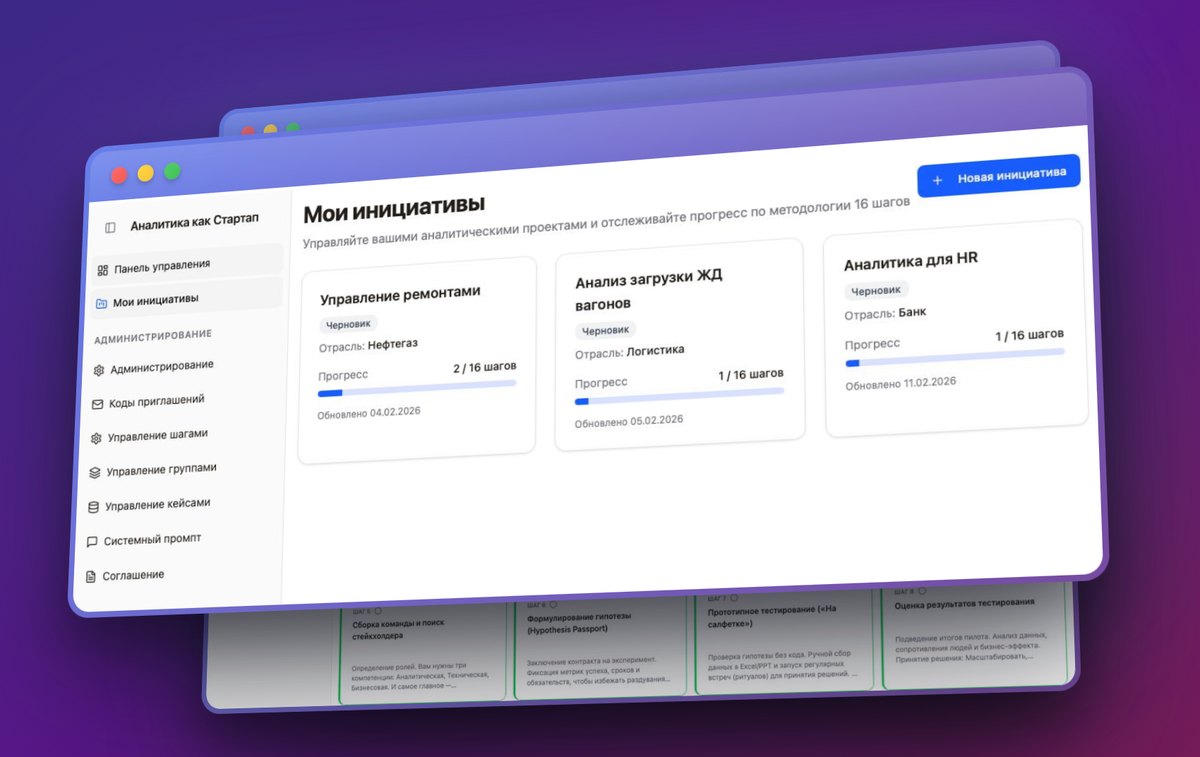Click Отрасль: Логистика text
The image size is (1200, 757).
click(630, 352)
